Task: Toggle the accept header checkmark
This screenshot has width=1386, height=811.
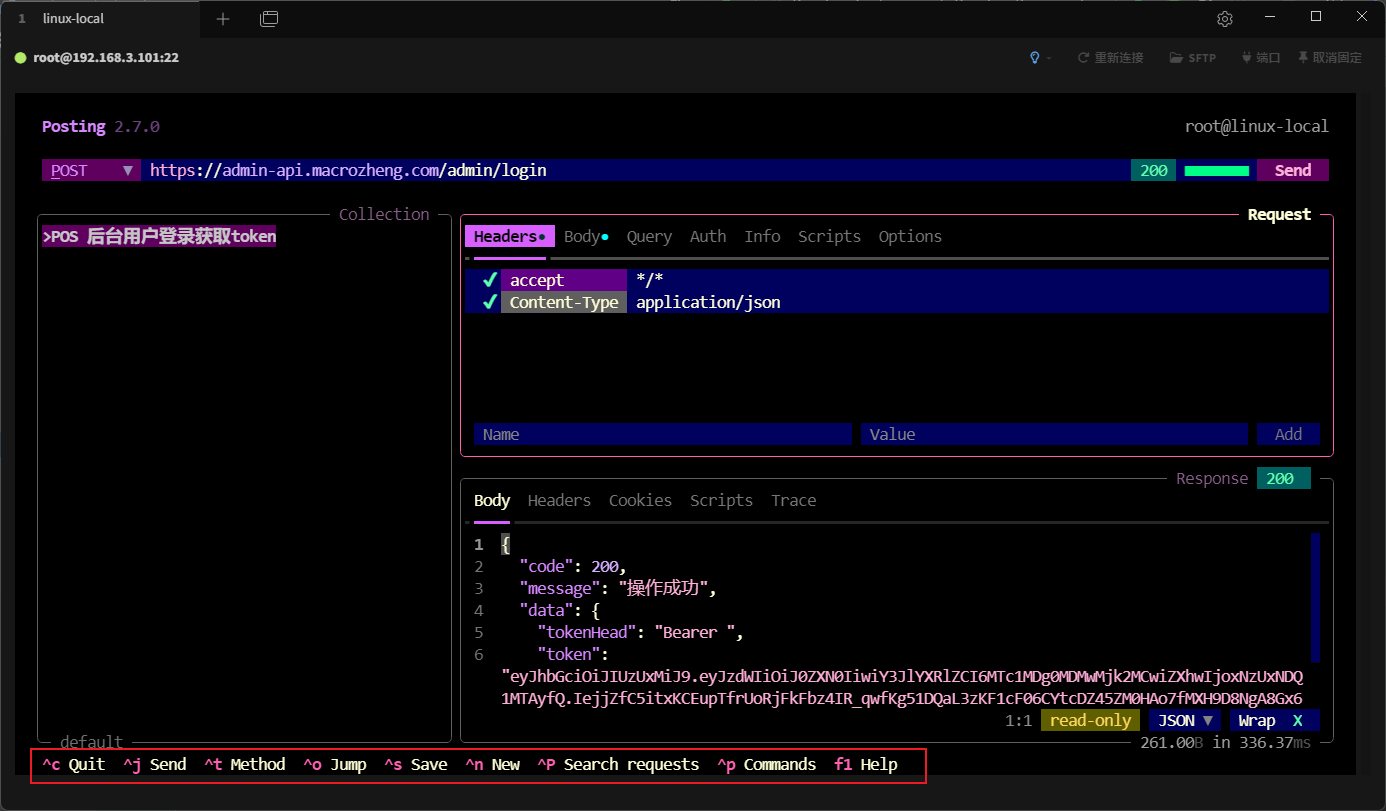Action: pyautogui.click(x=489, y=280)
